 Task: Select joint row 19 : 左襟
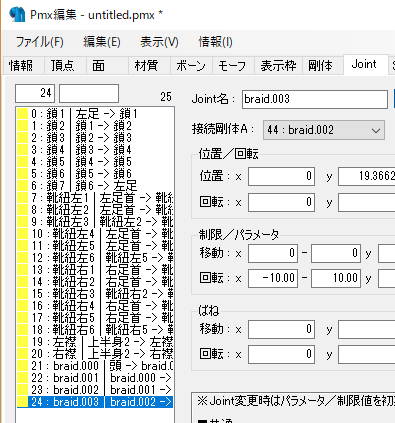[95, 342]
